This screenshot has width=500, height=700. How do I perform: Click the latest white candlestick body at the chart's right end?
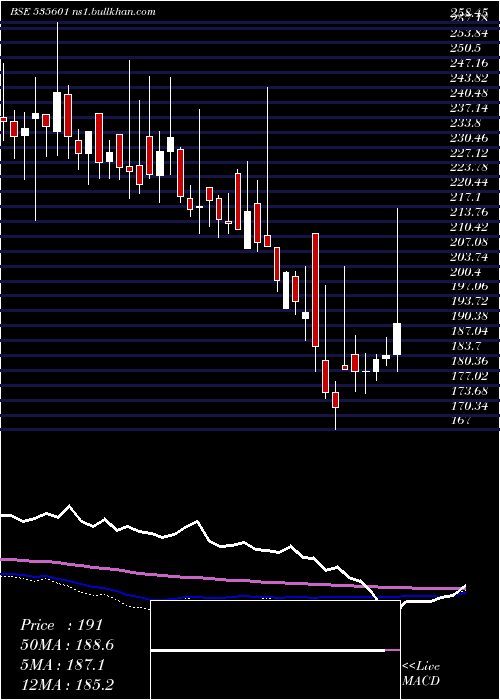(x=397, y=339)
